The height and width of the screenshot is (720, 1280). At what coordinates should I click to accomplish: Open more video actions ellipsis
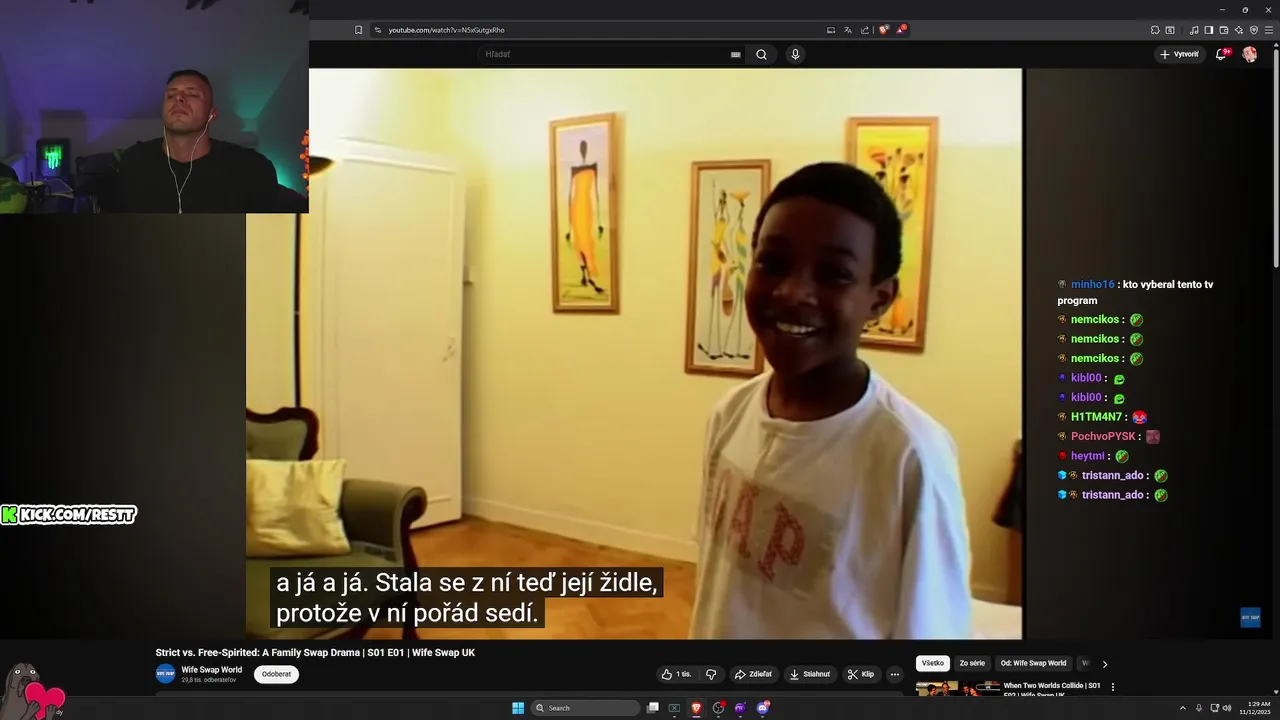[x=895, y=674]
